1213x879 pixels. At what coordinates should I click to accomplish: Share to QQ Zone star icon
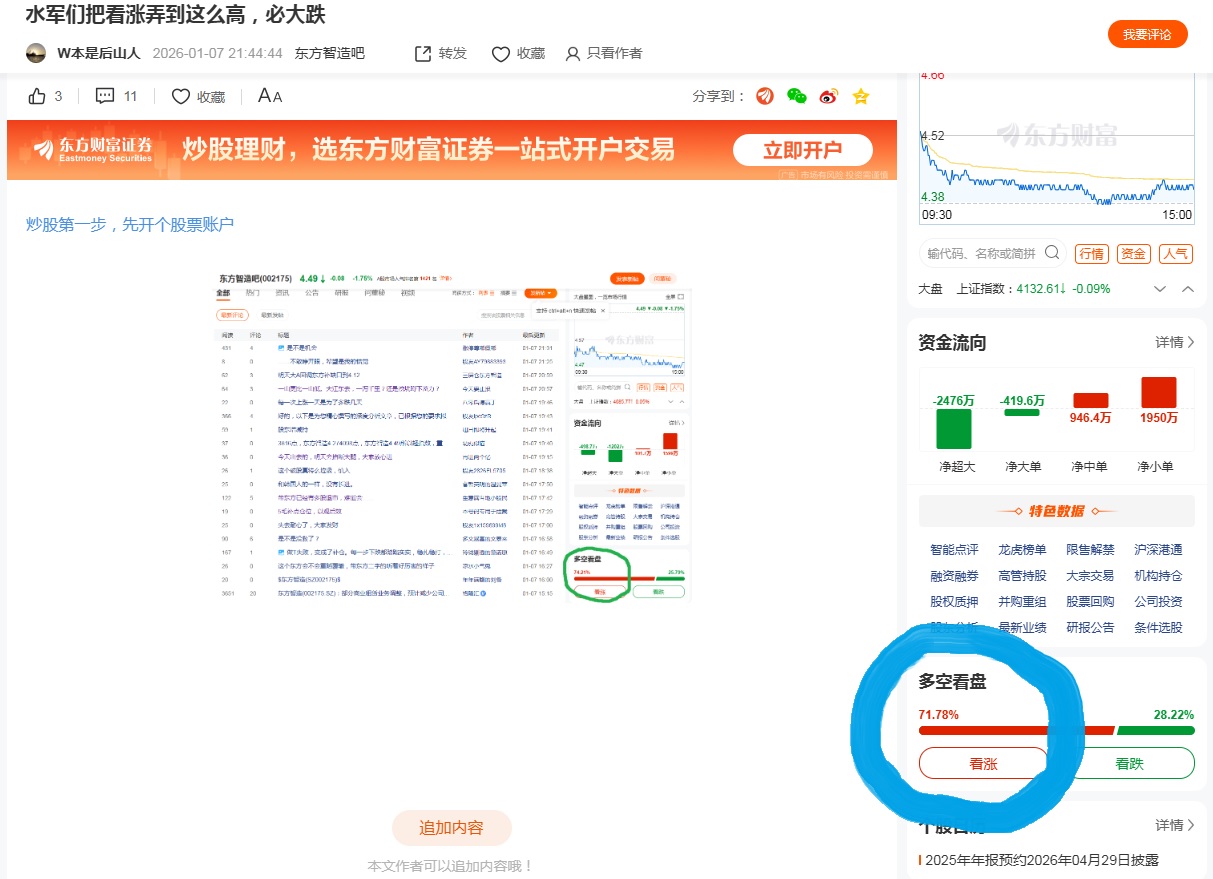click(x=860, y=96)
